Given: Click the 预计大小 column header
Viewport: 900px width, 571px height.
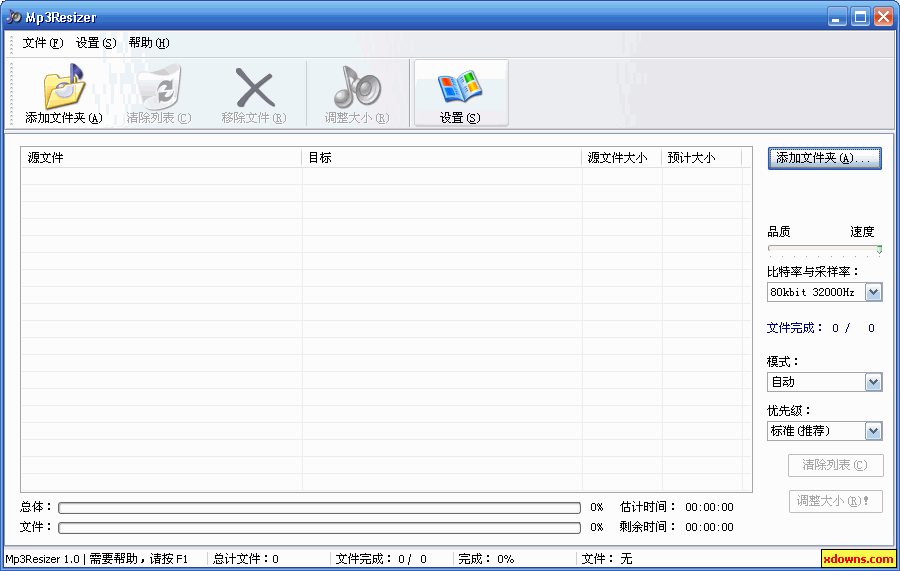Looking at the screenshot, I should pos(701,158).
